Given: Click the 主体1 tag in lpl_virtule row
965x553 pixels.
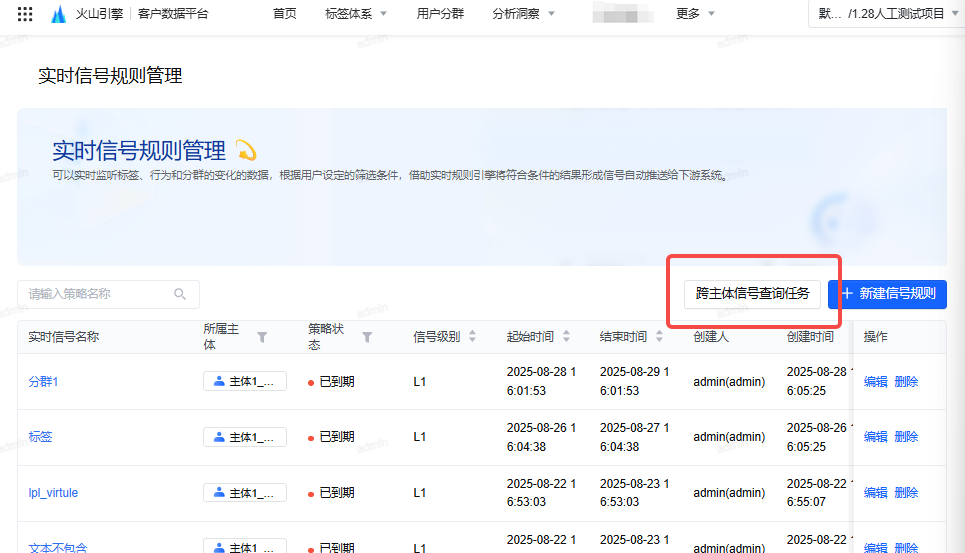Looking at the screenshot, I should (x=245, y=493).
